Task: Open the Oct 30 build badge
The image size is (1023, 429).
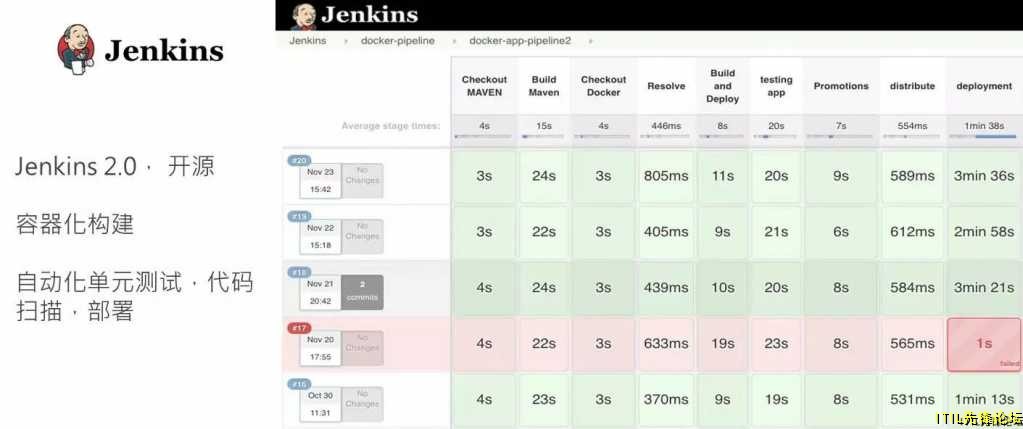Action: coord(299,385)
